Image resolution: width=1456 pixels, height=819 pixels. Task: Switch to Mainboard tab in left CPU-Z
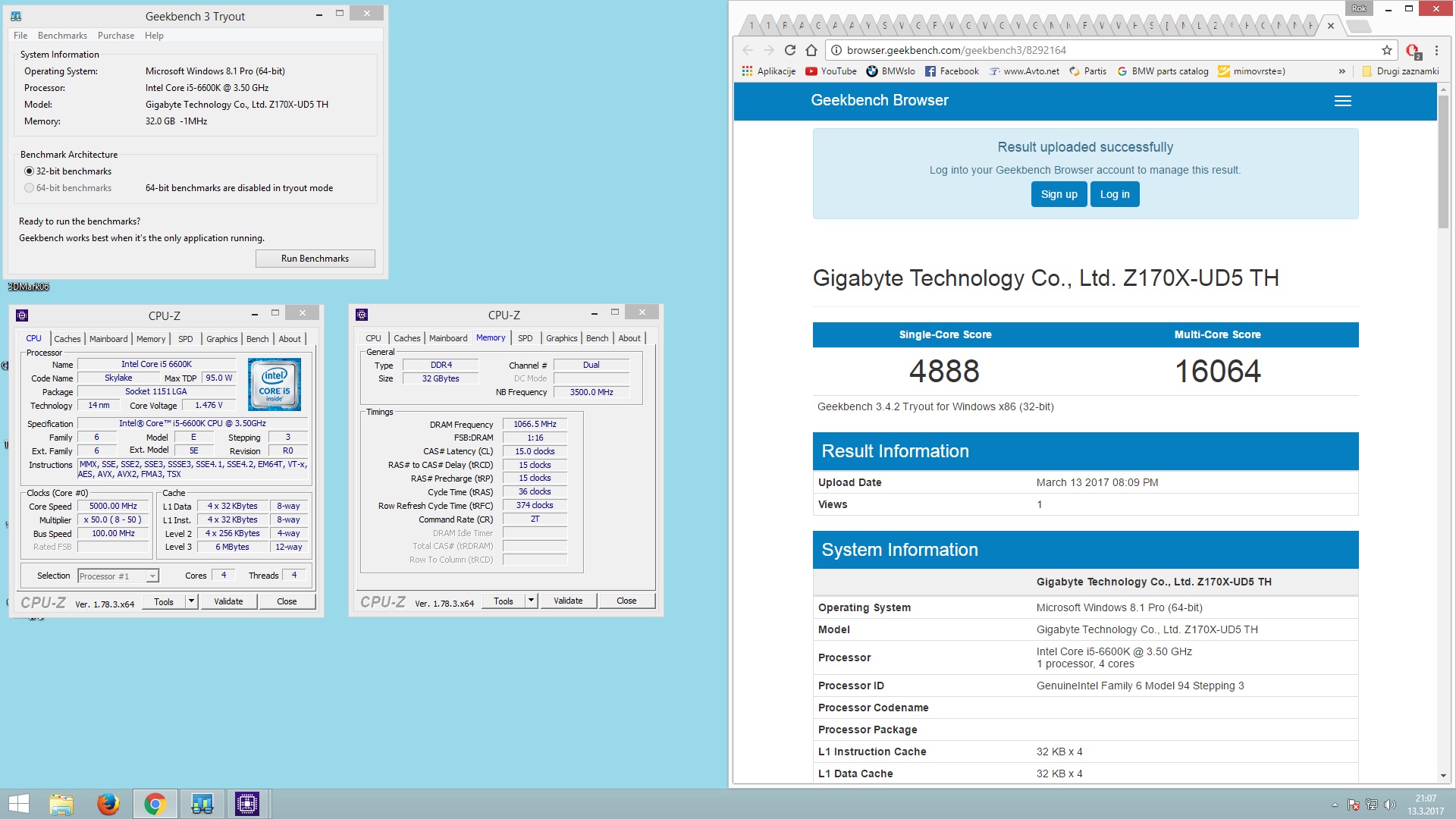point(108,339)
